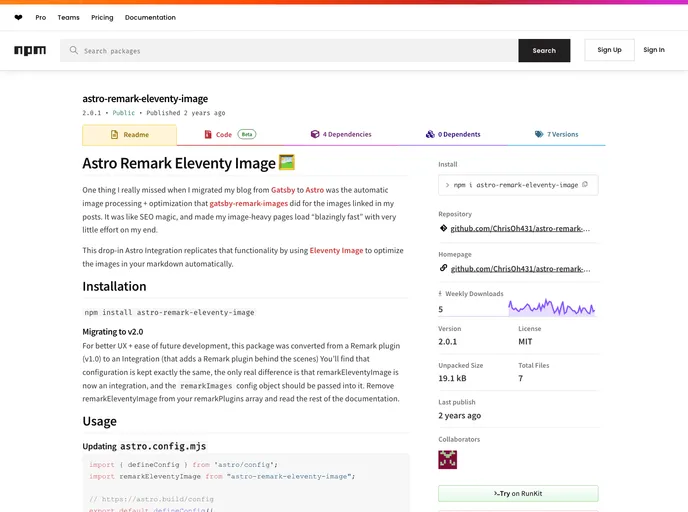Open the 0 Dependents tab
688x512 pixels.
coord(453,134)
